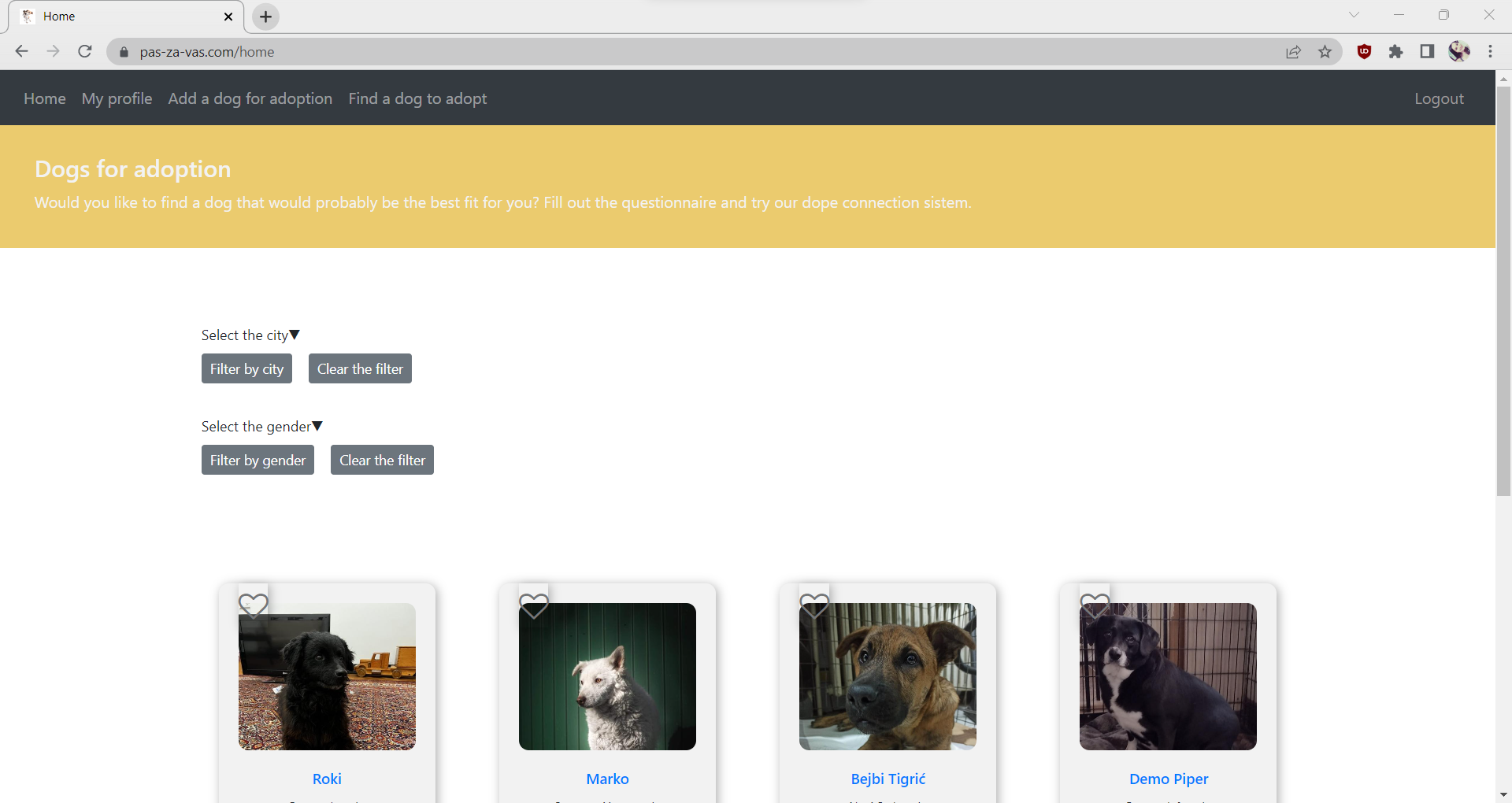Bookmark the page with the star icon
The height and width of the screenshot is (803, 1512).
coord(1325,51)
